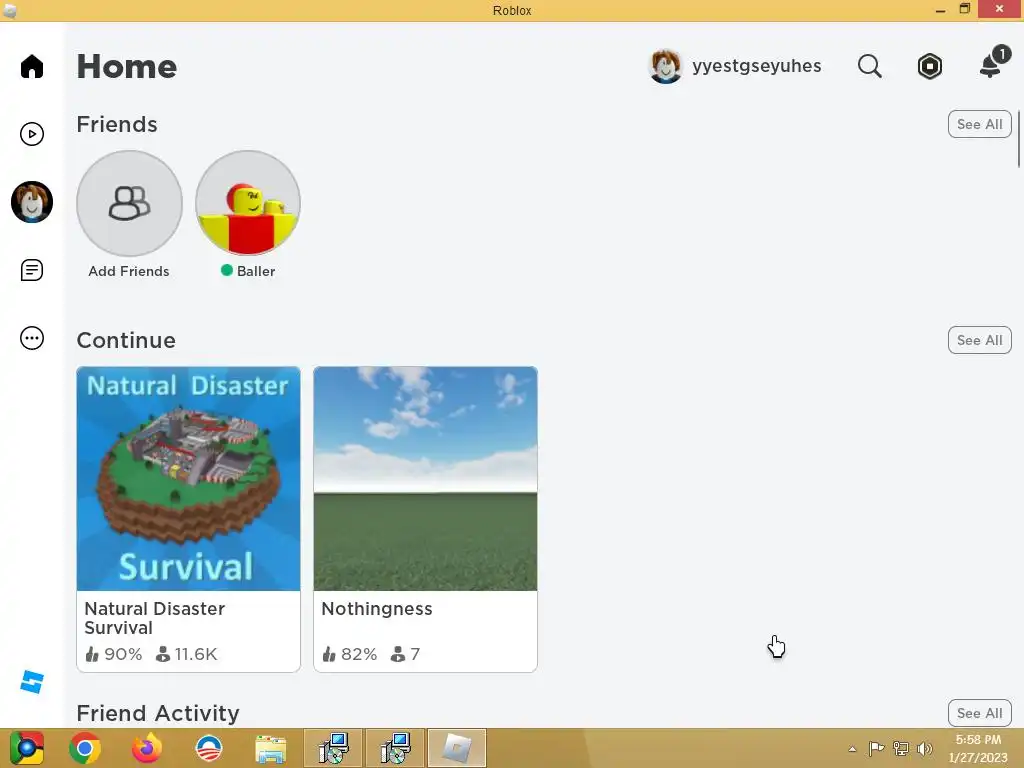Click the volume speaker tray icon
The image size is (1024, 768).
point(925,748)
